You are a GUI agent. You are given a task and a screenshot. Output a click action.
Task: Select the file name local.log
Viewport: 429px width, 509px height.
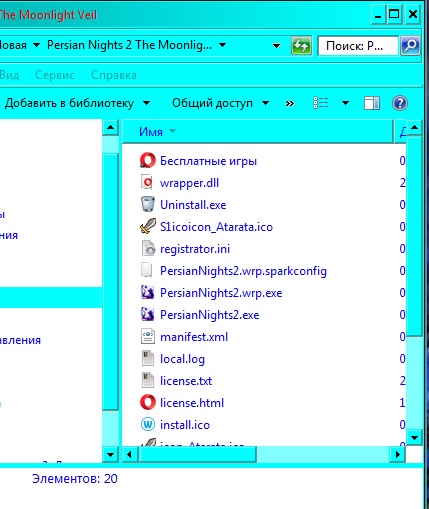(x=182, y=359)
